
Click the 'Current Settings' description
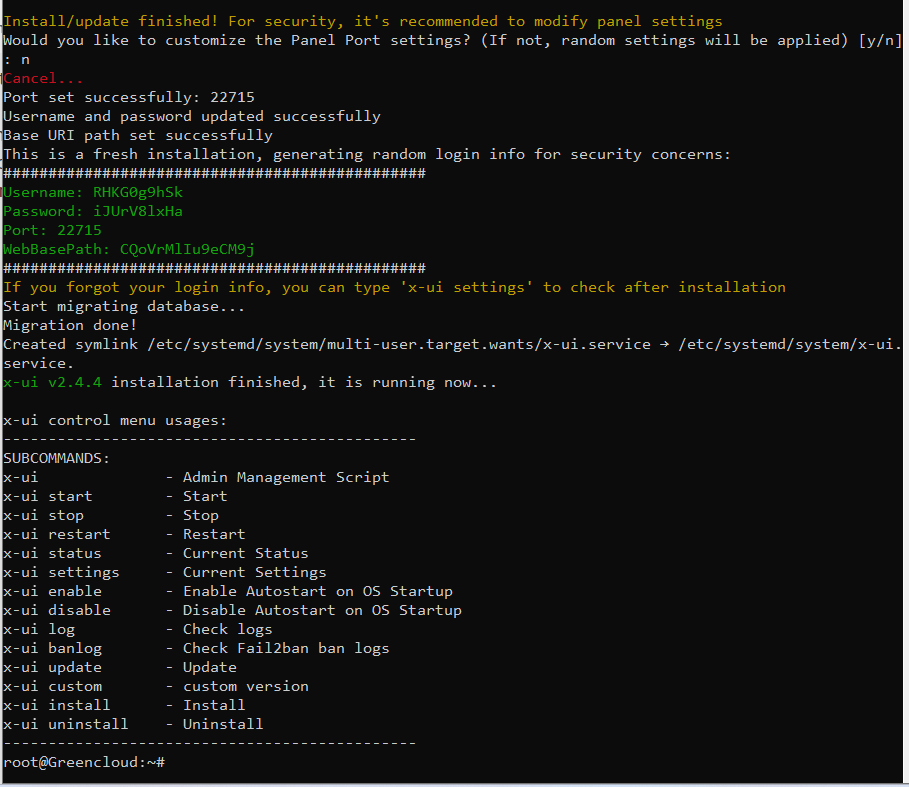coord(254,573)
